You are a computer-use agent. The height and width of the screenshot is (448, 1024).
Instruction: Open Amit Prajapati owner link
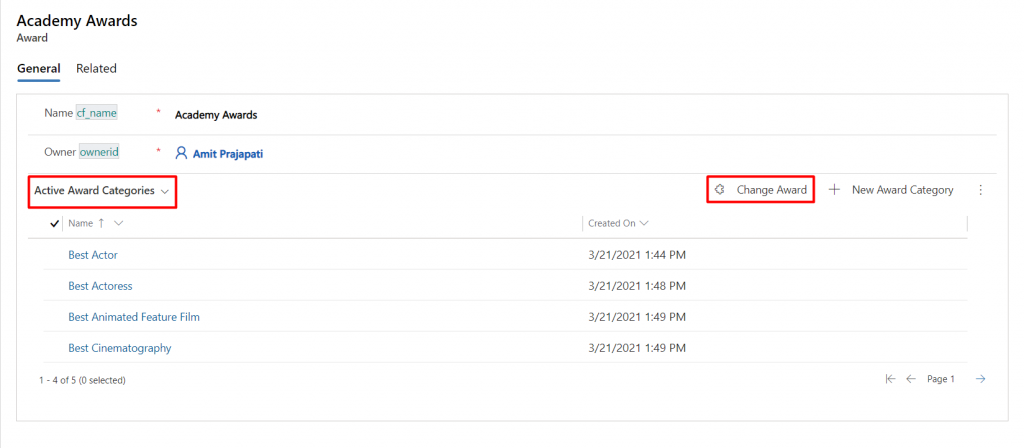(x=228, y=154)
